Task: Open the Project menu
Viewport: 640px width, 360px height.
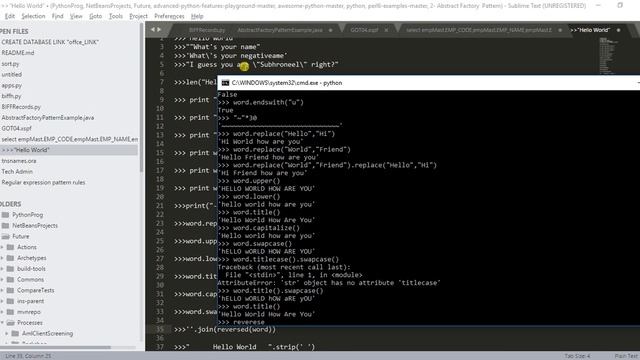Action: (138, 16)
